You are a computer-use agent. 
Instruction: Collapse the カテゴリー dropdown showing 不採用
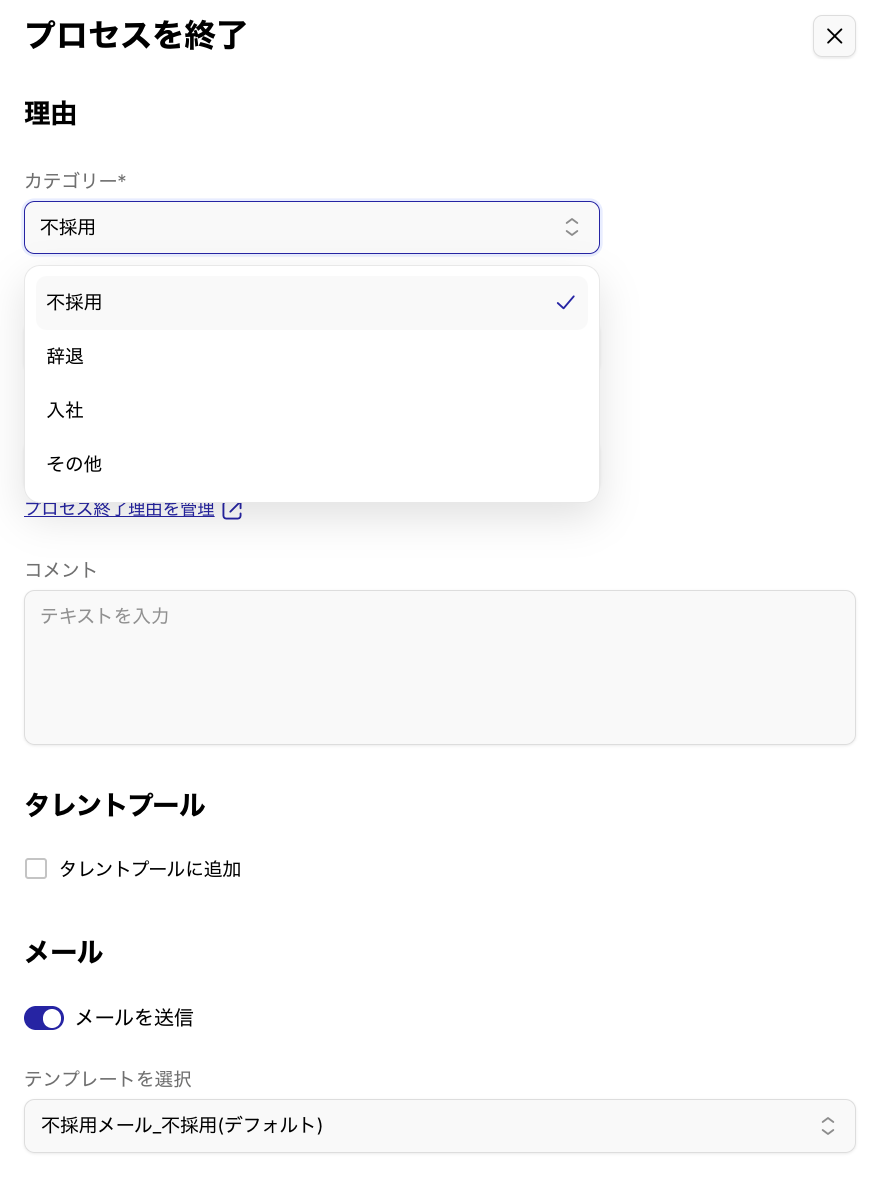point(300,227)
